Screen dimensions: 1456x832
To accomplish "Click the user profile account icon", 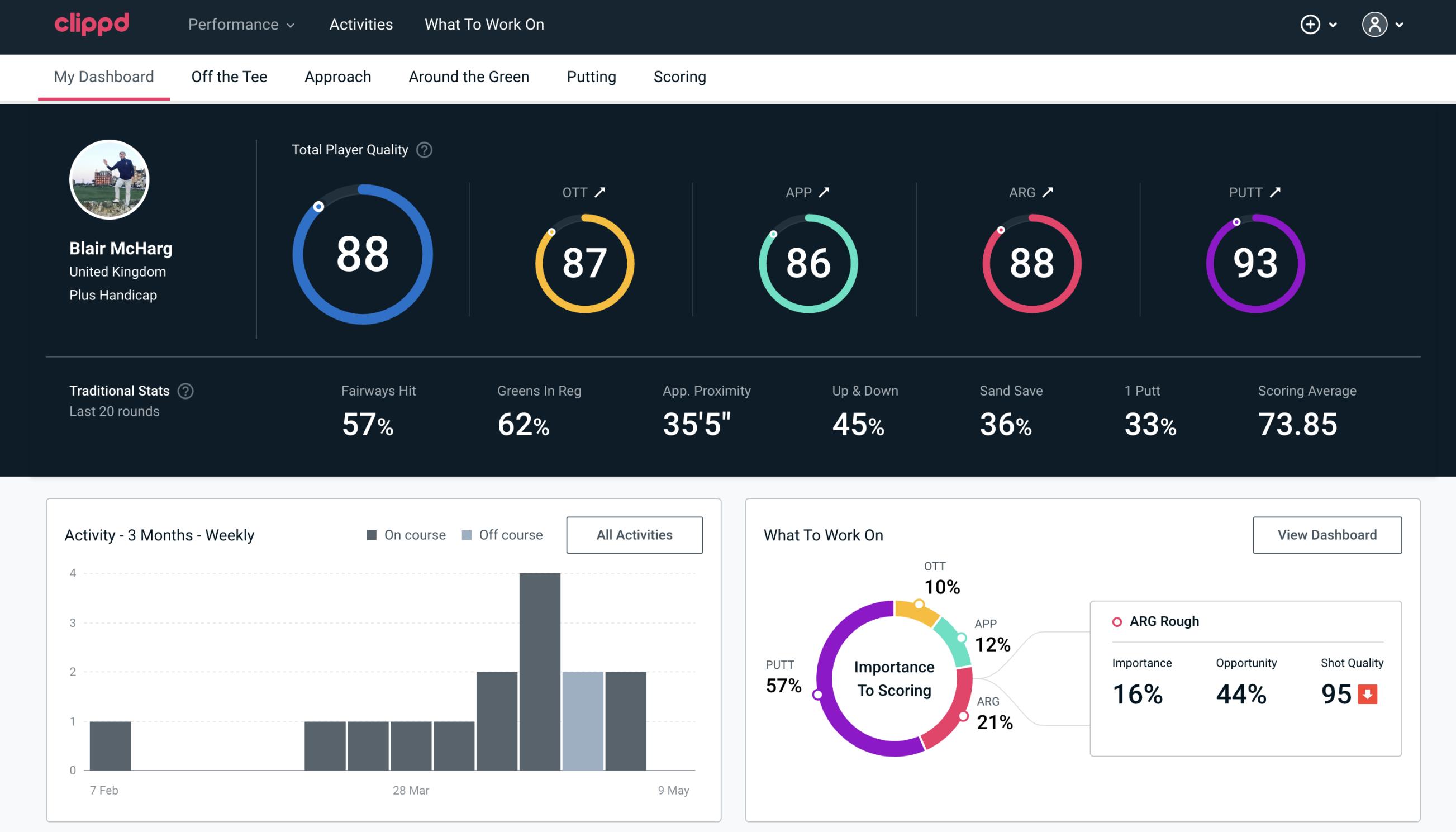I will click(x=1375, y=25).
